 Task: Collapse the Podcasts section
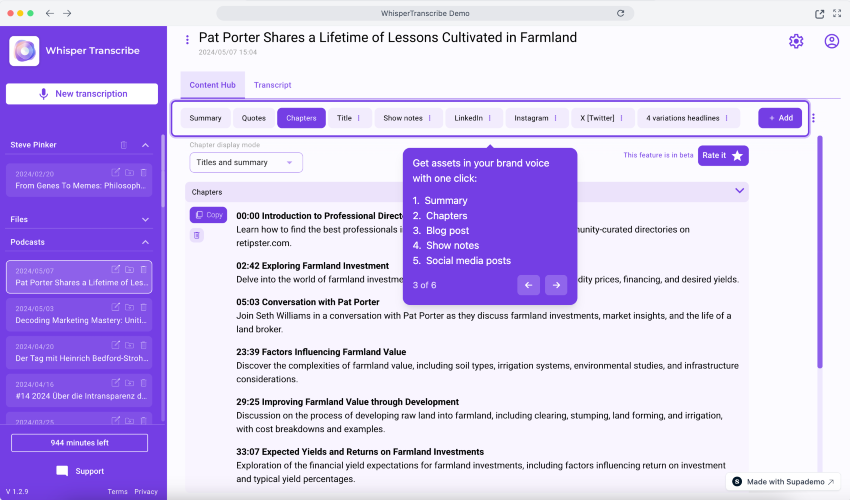pos(145,242)
